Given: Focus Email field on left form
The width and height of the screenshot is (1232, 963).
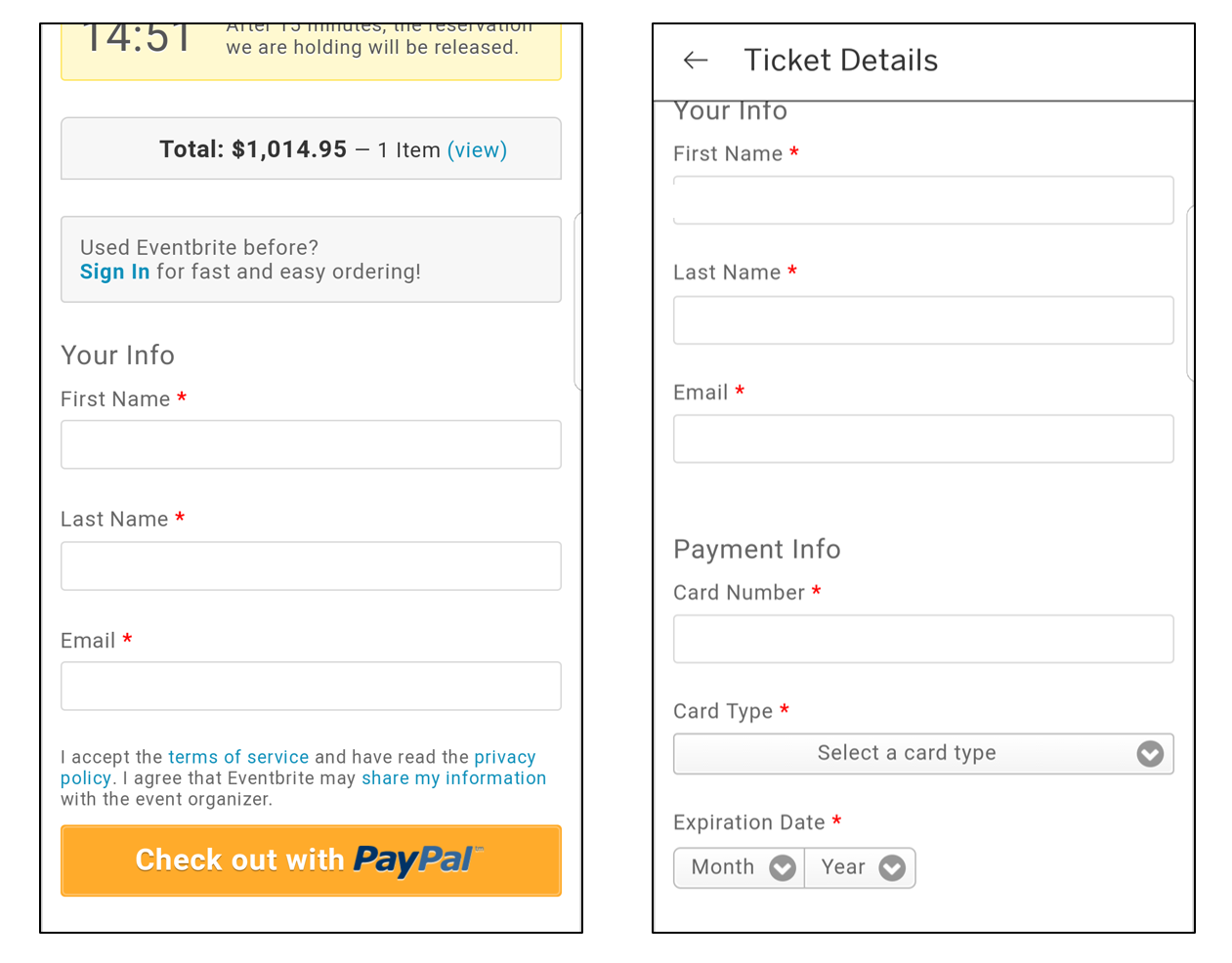Looking at the screenshot, I should click(311, 686).
